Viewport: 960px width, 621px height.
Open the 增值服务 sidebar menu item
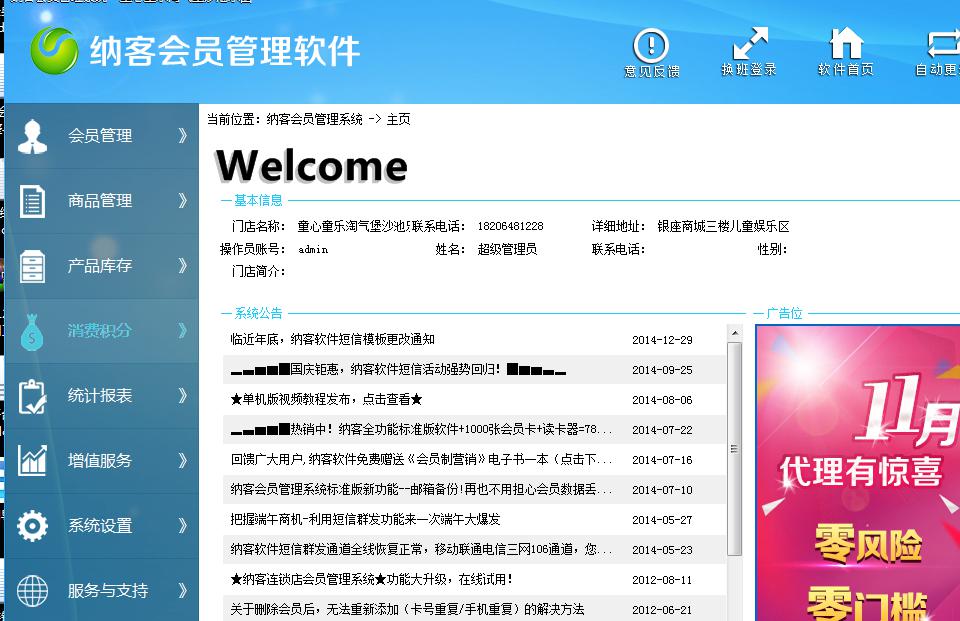[100, 461]
